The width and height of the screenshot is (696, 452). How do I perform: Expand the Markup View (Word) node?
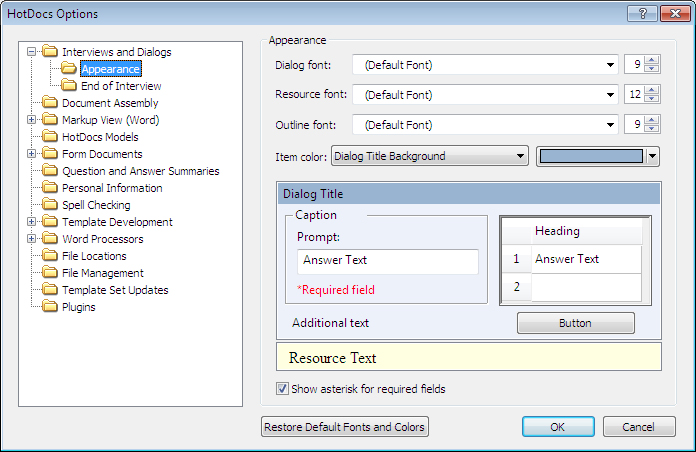pyautogui.click(x=32, y=119)
